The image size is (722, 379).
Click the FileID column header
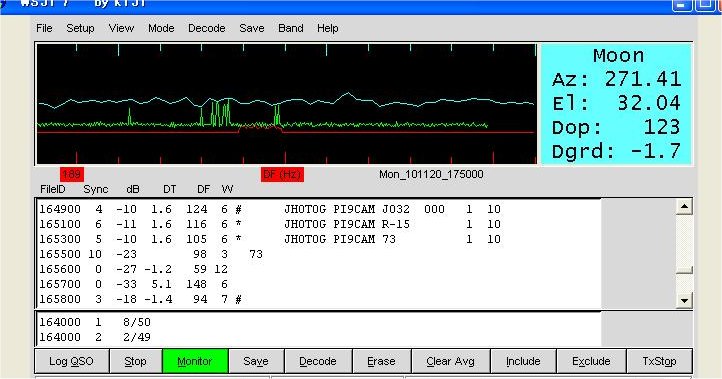click(x=53, y=189)
